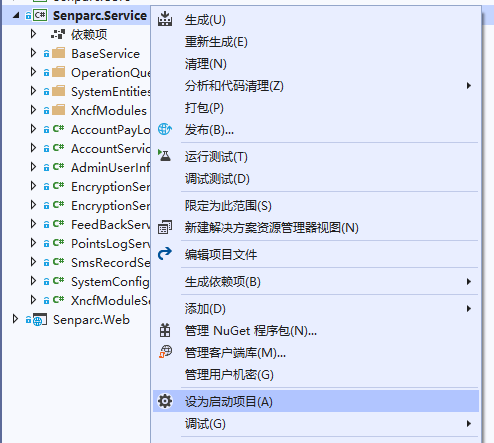Choose 调试测试(D) menu entry
The height and width of the screenshot is (443, 494).
point(316,179)
